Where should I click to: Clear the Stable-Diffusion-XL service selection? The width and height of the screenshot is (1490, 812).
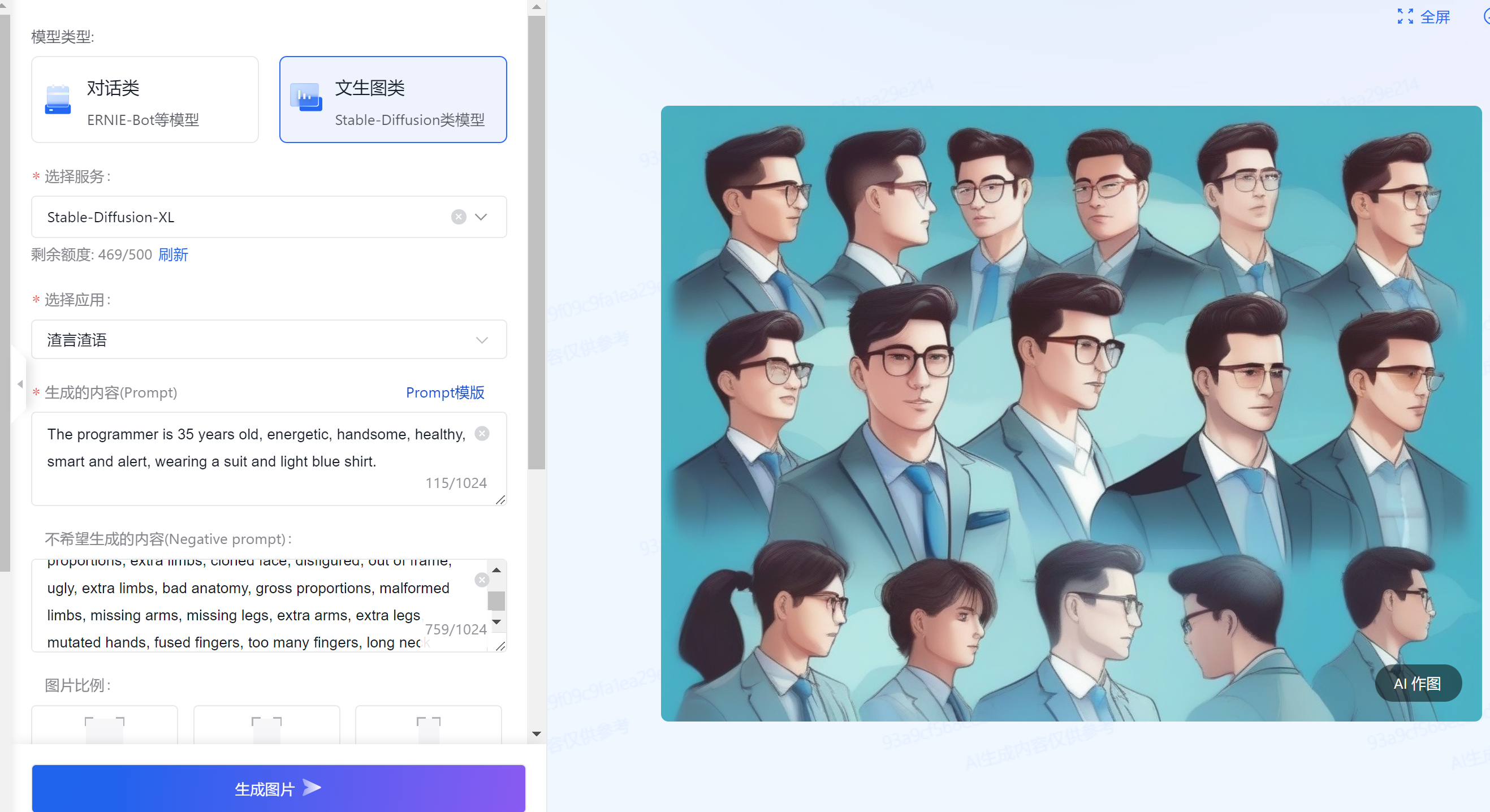[x=459, y=217]
